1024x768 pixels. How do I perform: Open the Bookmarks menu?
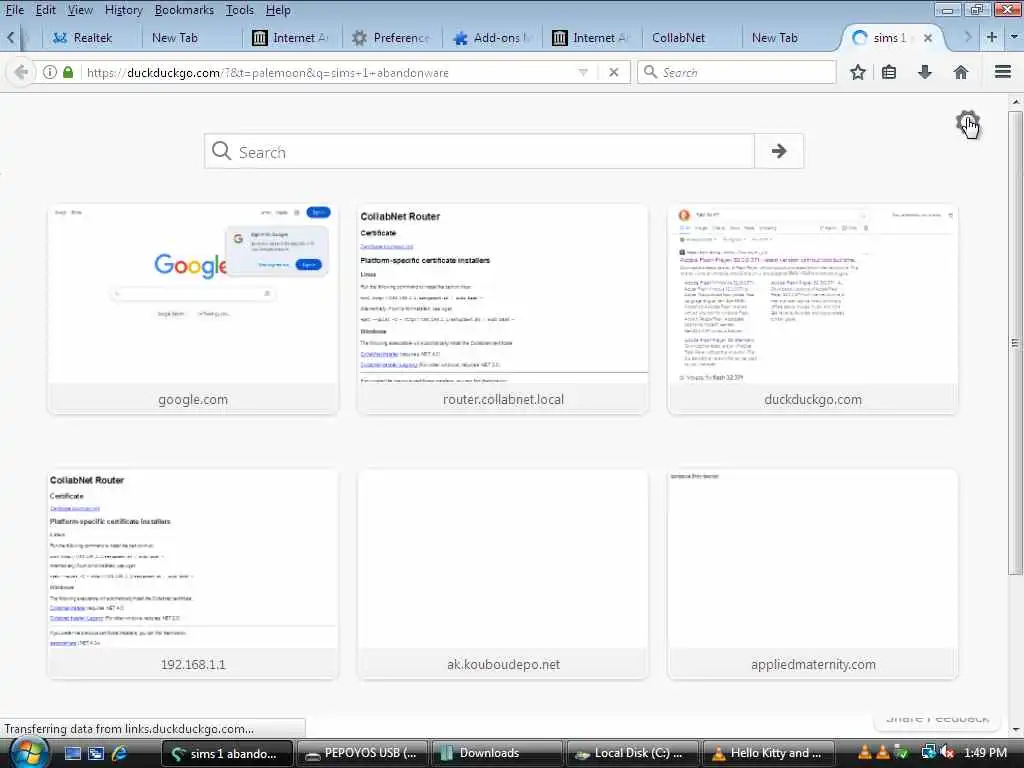pos(184,10)
